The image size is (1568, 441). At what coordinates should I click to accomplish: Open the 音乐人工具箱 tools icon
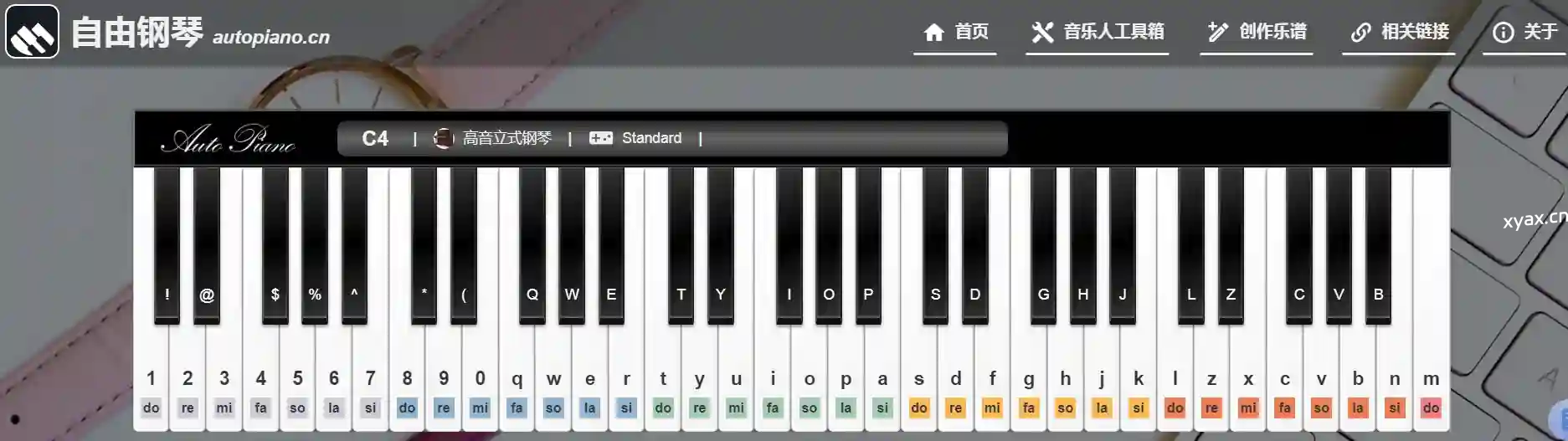1042,33
